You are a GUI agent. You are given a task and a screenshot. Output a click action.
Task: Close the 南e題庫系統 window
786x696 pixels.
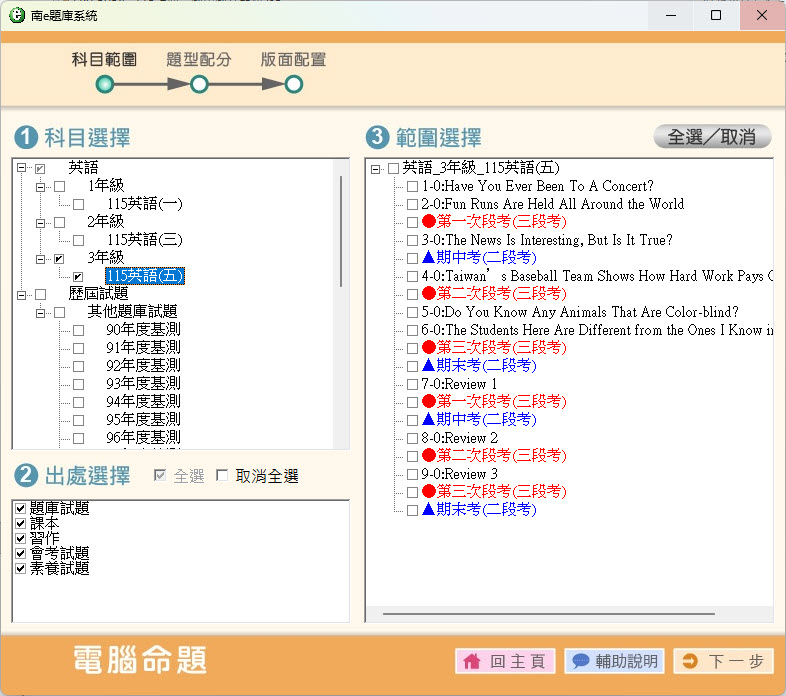tap(762, 16)
